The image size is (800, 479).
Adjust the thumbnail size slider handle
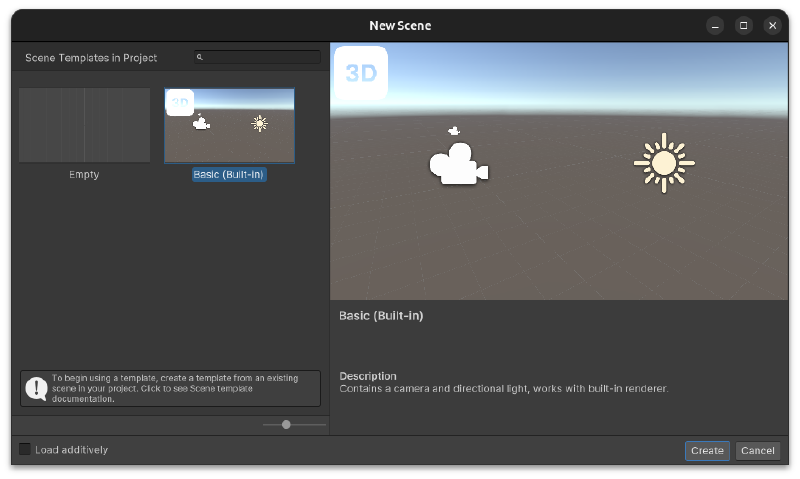(286, 424)
